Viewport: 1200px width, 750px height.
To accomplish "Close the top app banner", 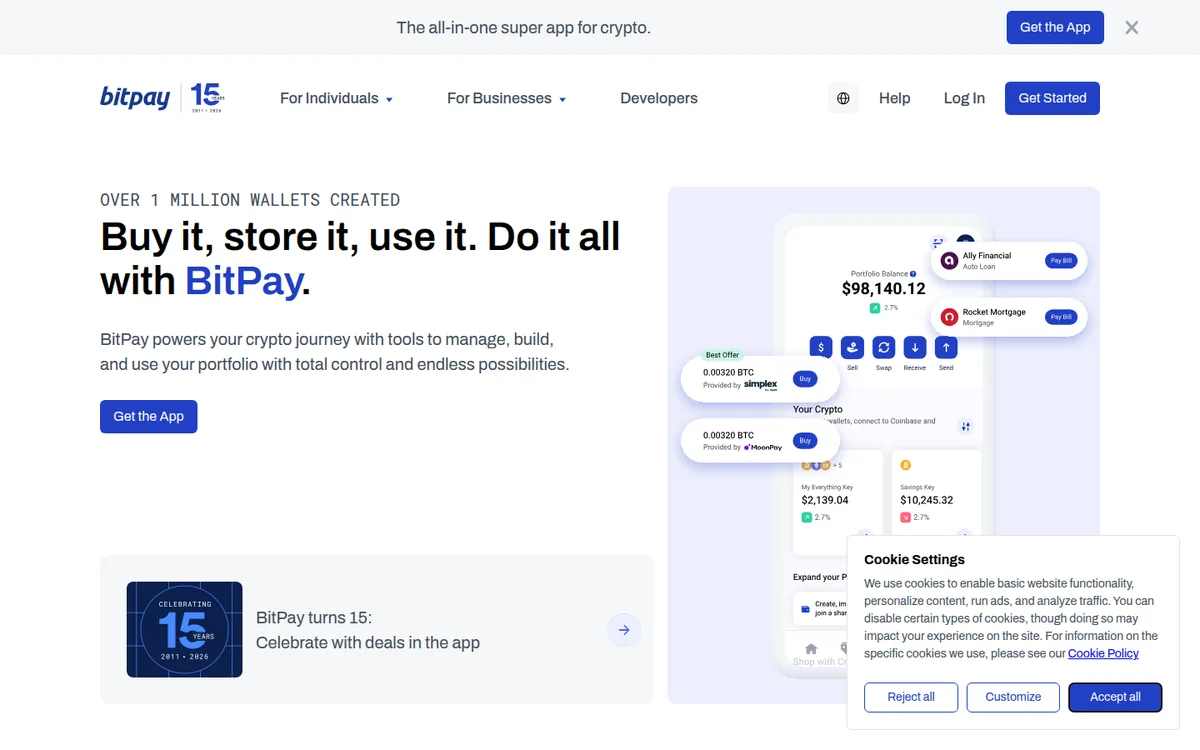I will point(1132,28).
